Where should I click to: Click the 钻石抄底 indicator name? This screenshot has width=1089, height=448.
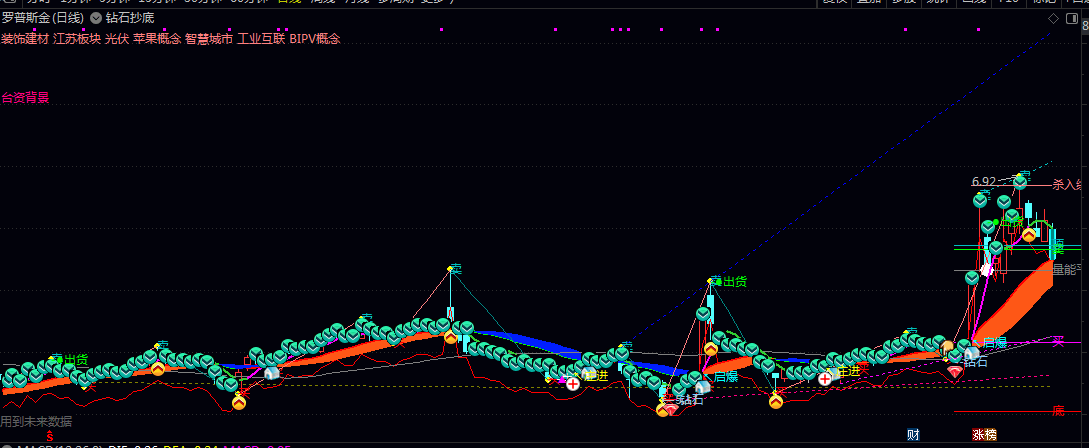(x=130, y=18)
